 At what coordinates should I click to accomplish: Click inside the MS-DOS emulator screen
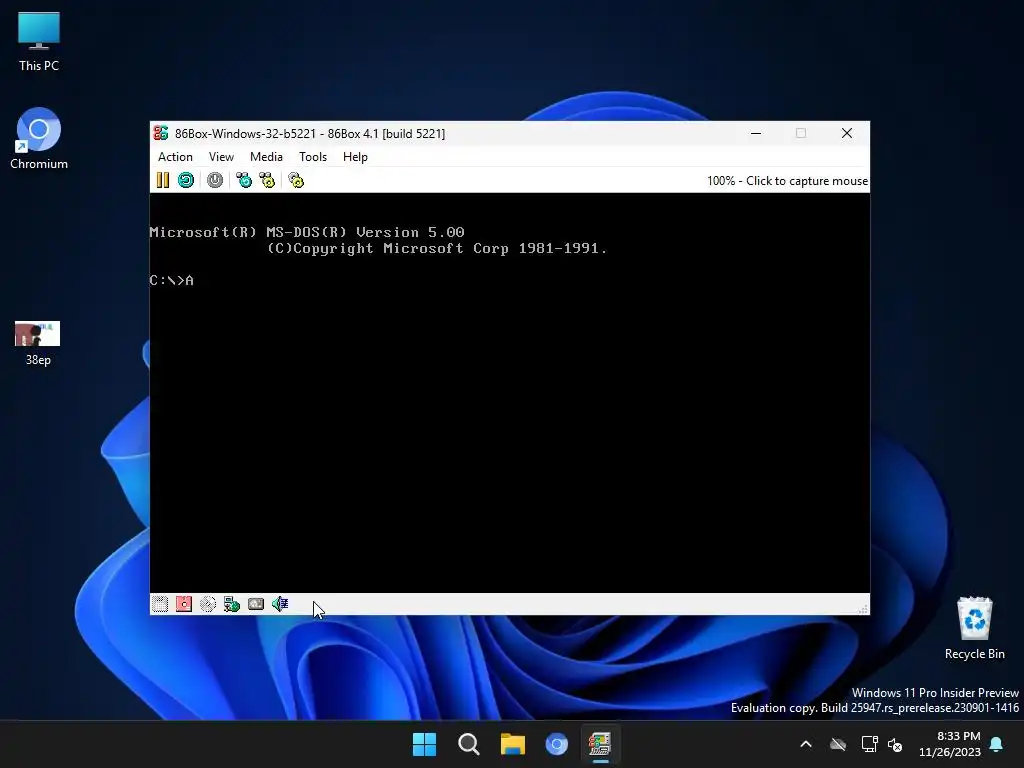pyautogui.click(x=509, y=392)
